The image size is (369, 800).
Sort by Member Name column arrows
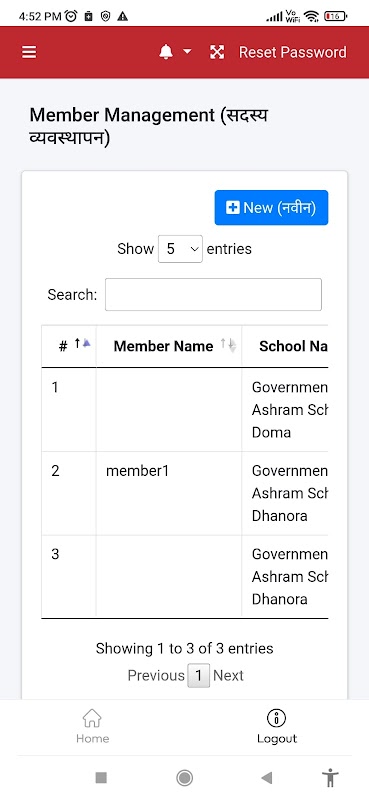point(228,345)
